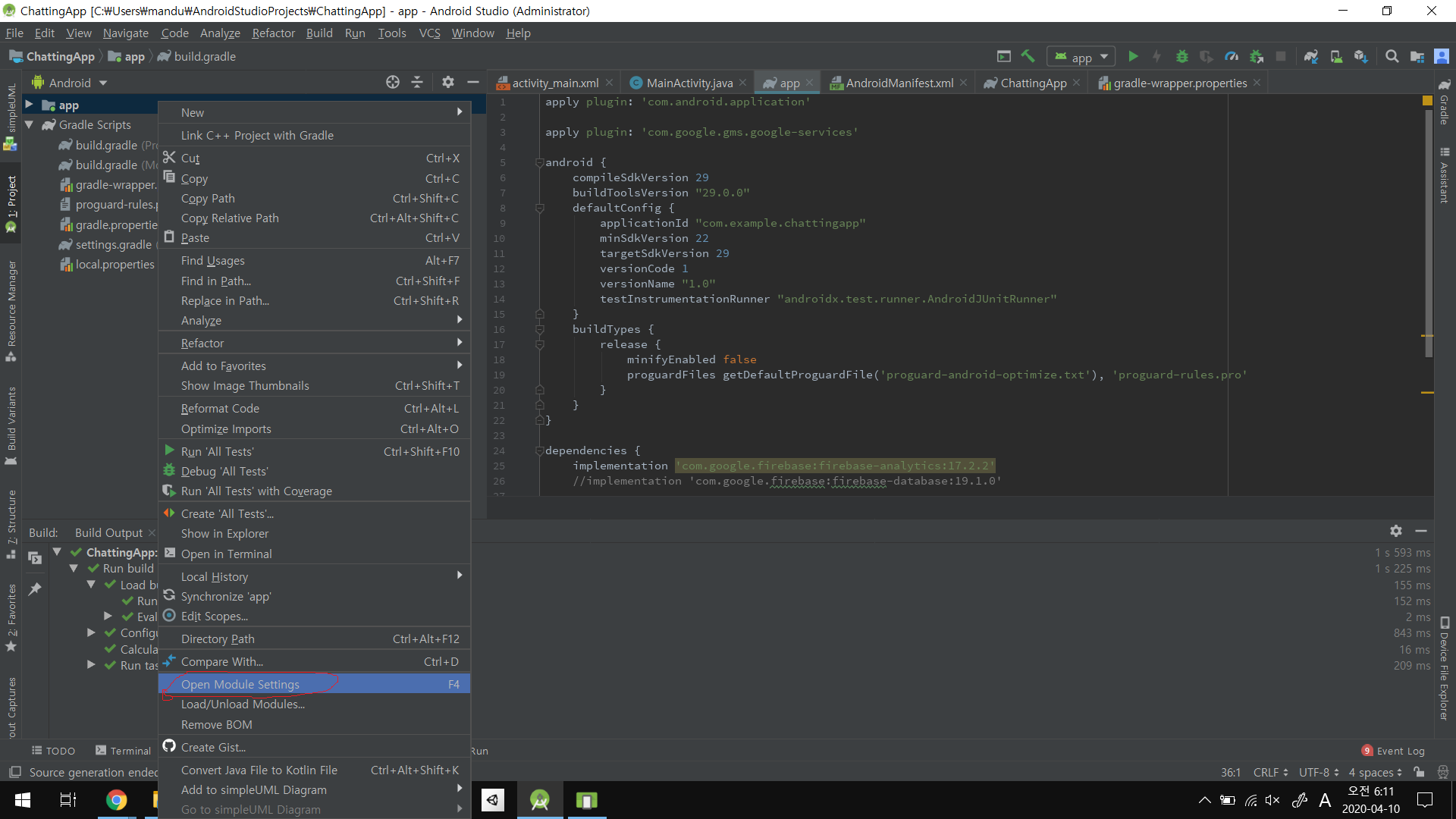Click the ChattingApp breadcrumb
The width and height of the screenshot is (1456, 819).
click(52, 56)
